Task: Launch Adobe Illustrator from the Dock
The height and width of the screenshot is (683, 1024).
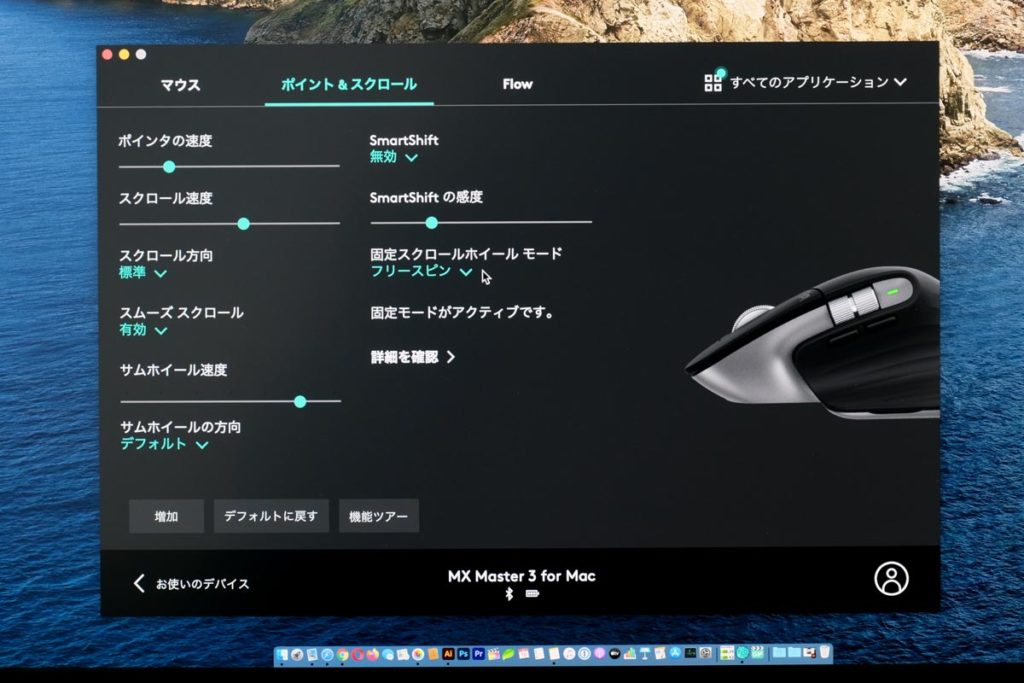Action: coord(448,654)
